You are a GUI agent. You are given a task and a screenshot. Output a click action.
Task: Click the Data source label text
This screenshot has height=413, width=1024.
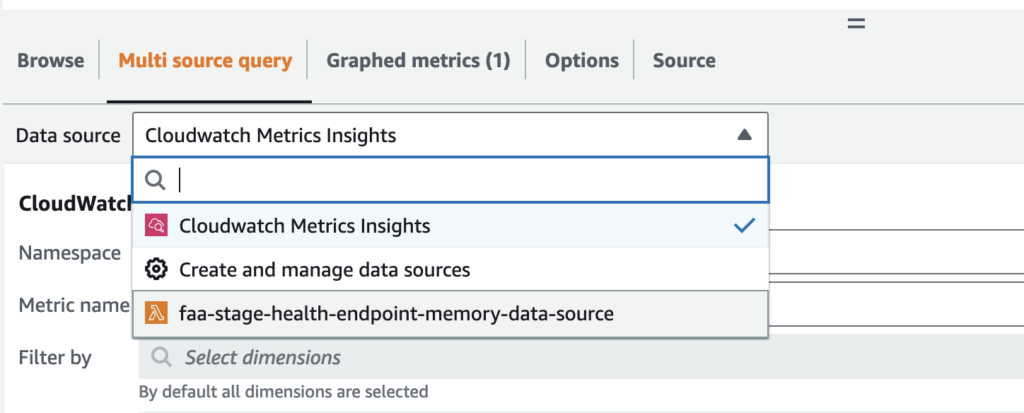pyautogui.click(x=69, y=136)
